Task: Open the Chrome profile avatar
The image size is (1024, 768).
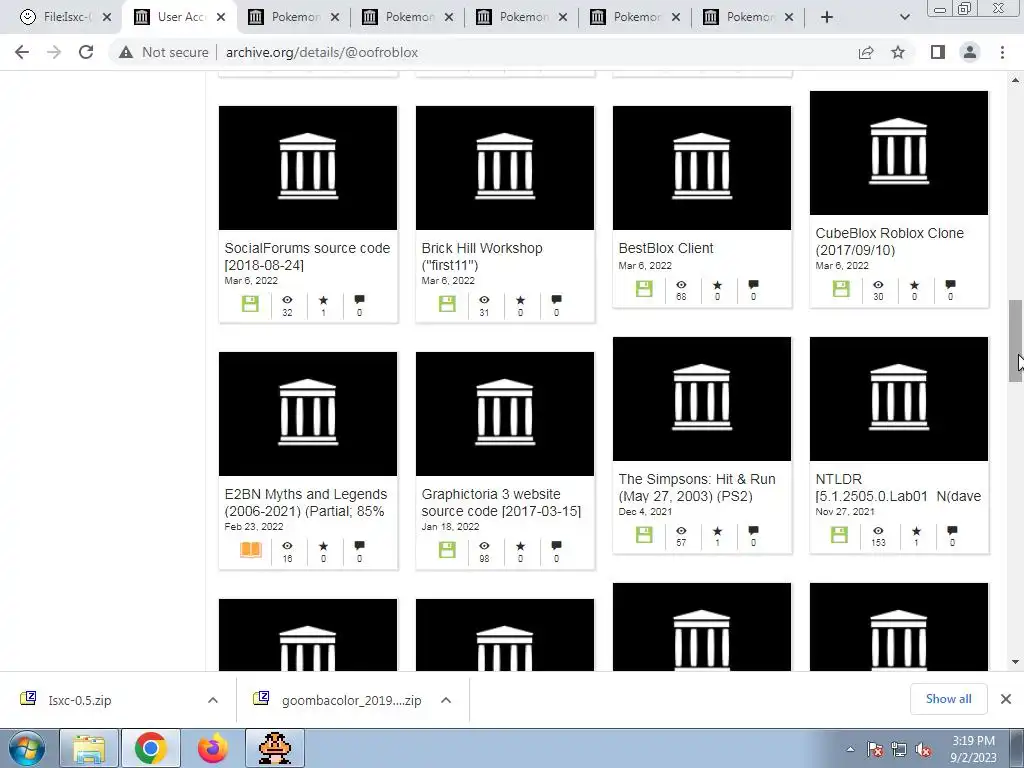Action: click(970, 52)
